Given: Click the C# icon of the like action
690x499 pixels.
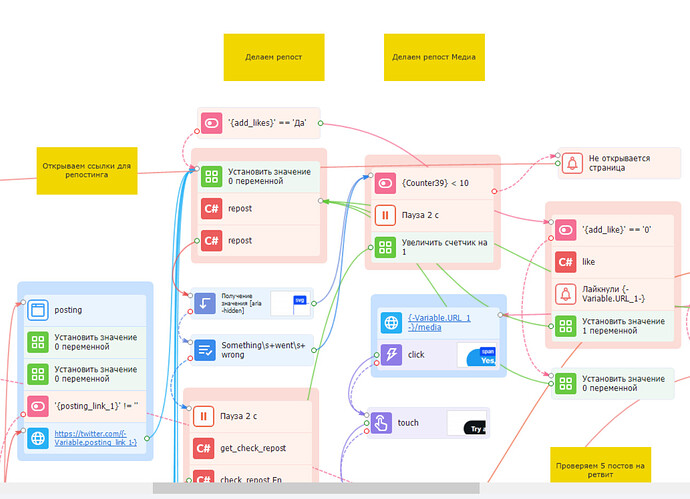Looking at the screenshot, I should click(x=565, y=262).
